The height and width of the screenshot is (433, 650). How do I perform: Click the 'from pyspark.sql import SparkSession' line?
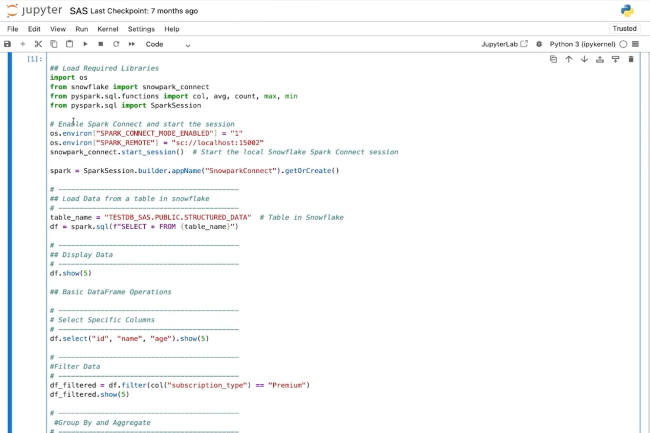tap(126, 105)
